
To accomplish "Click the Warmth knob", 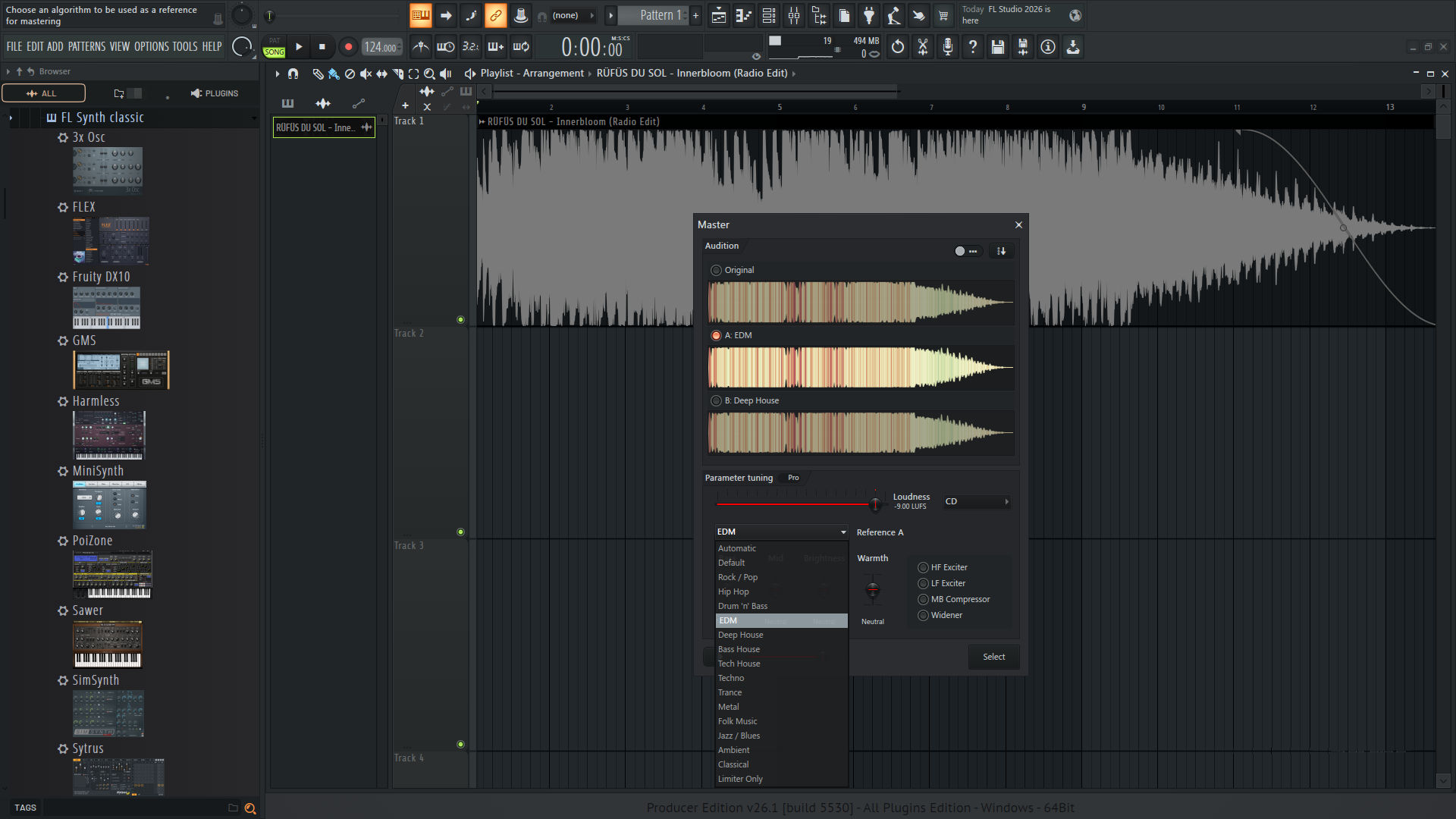I will (x=873, y=590).
